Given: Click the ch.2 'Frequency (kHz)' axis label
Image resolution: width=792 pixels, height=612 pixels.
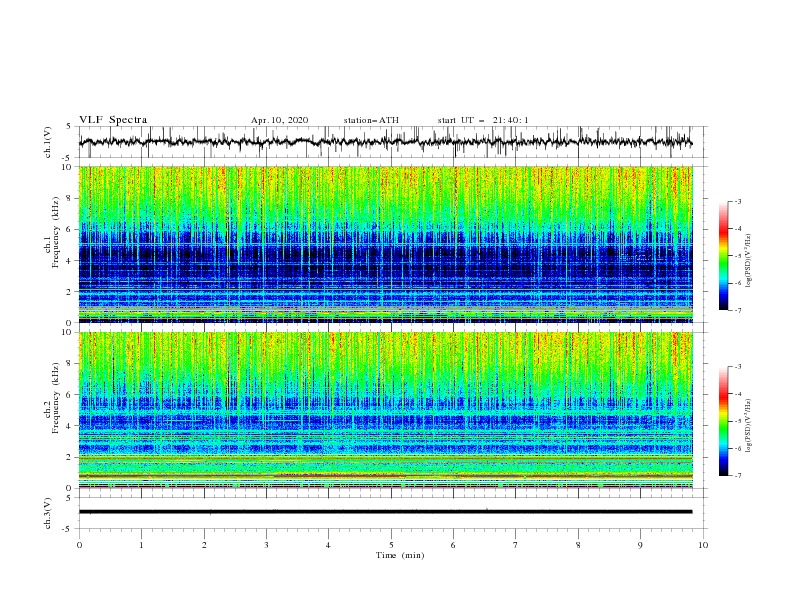Looking at the screenshot, I should [x=56, y=397].
